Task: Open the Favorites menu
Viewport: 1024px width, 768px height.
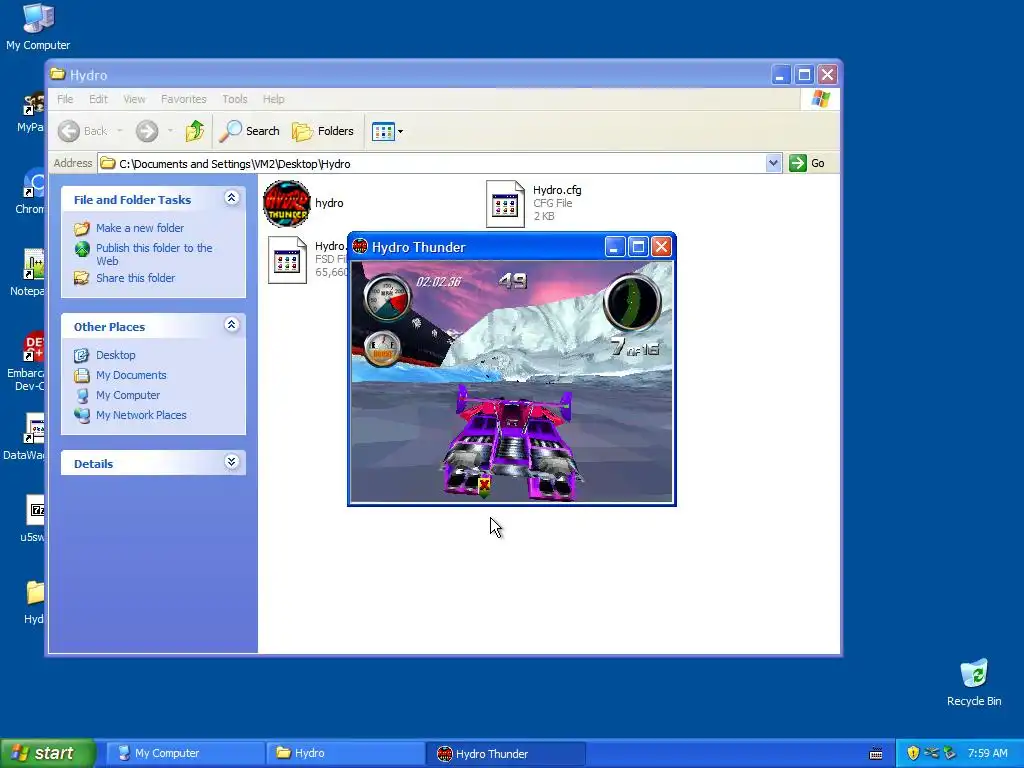Action: click(184, 99)
